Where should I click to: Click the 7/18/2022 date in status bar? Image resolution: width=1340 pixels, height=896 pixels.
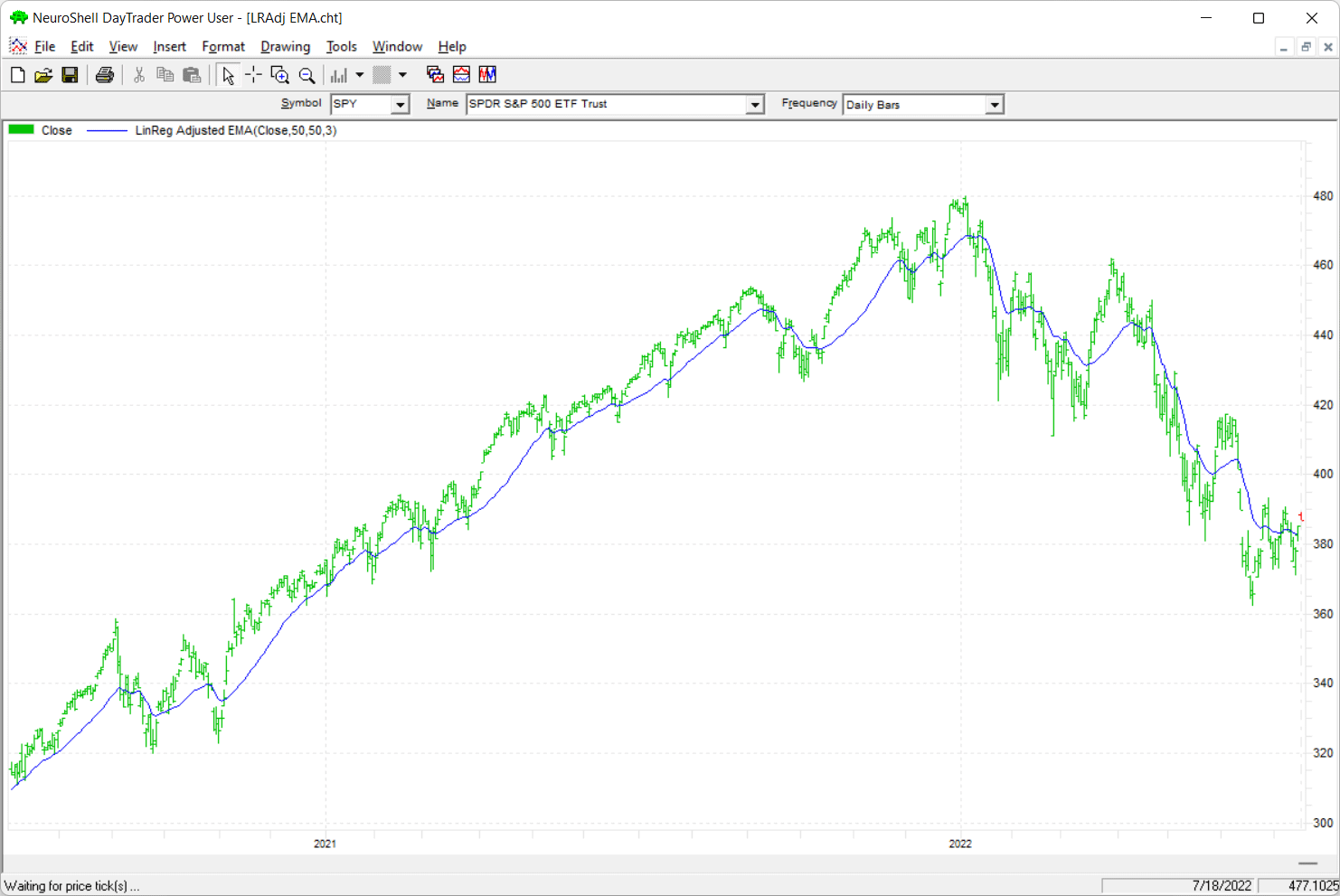1222,886
